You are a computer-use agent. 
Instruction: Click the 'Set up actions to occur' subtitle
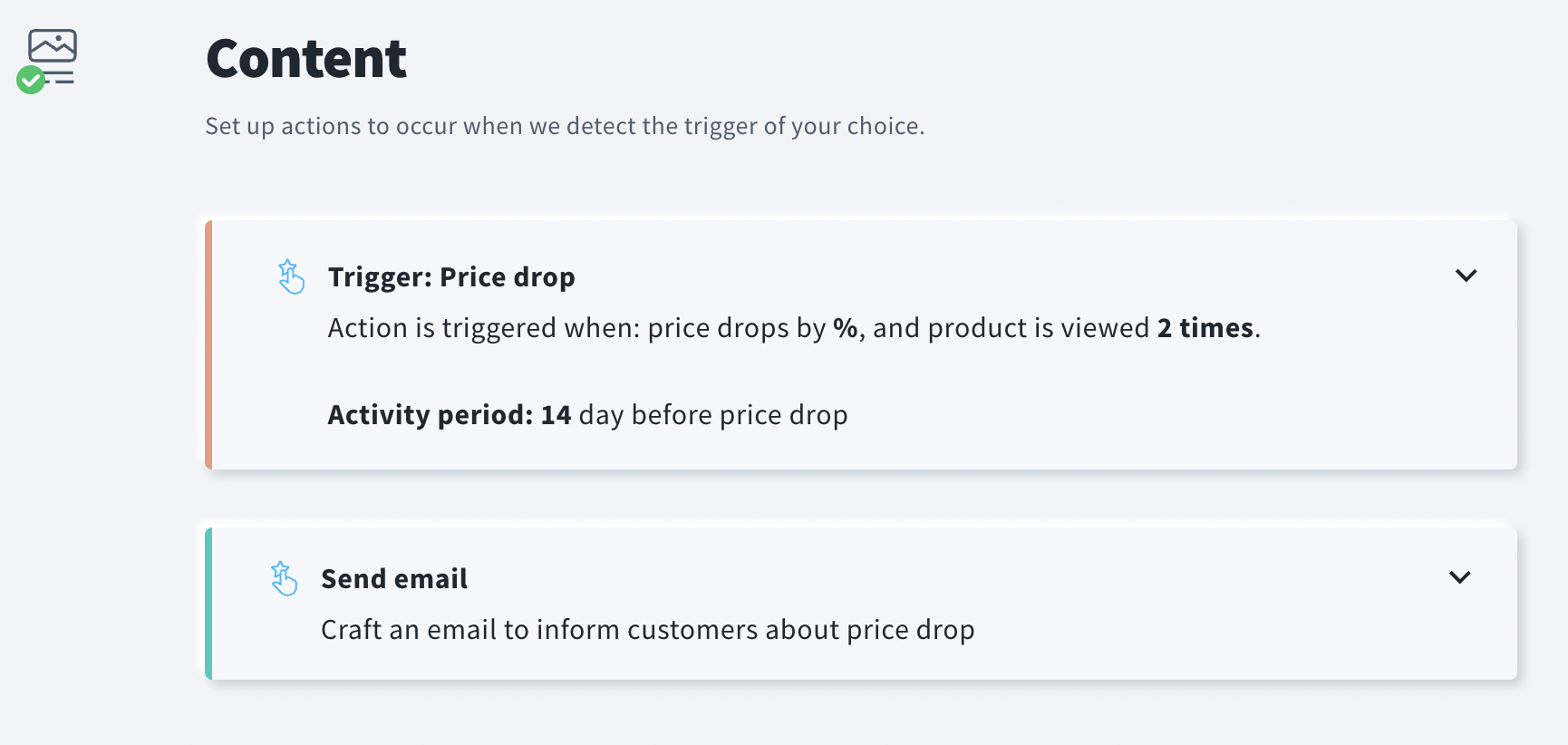tap(565, 126)
